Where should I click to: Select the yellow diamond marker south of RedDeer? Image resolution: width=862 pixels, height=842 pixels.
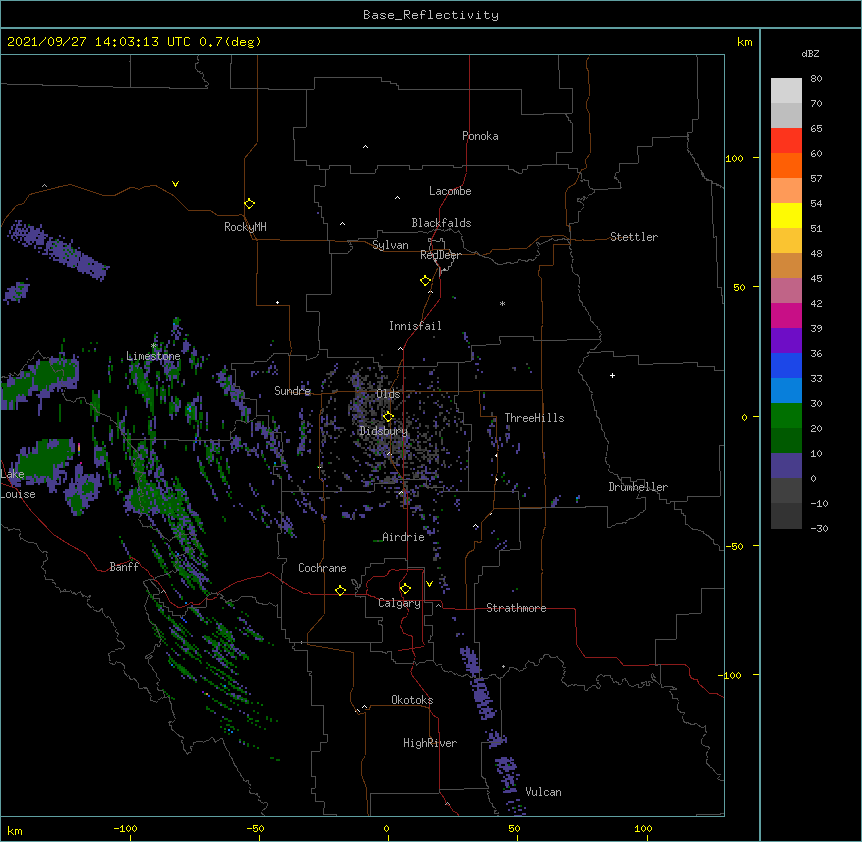click(425, 280)
